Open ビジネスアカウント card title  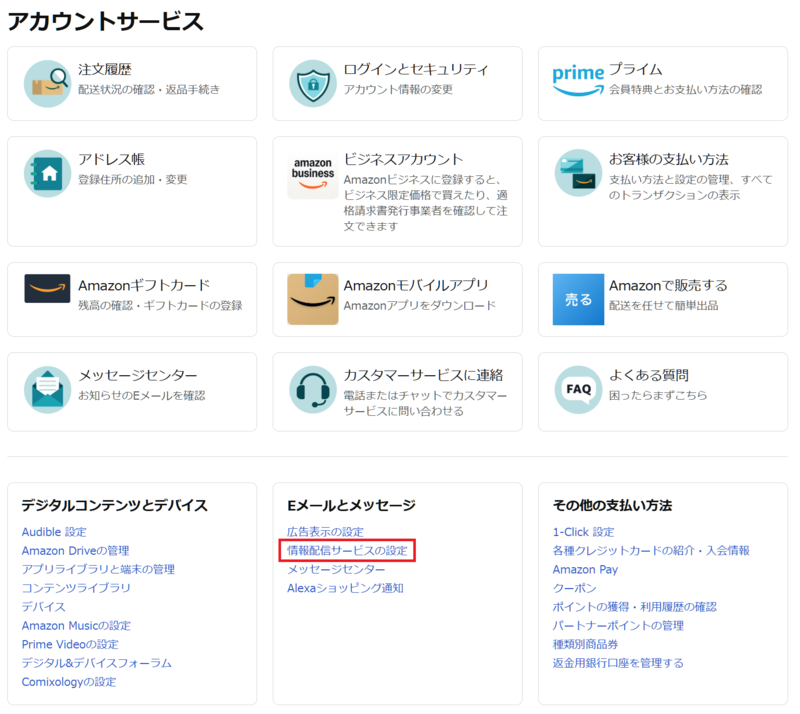coord(403,159)
